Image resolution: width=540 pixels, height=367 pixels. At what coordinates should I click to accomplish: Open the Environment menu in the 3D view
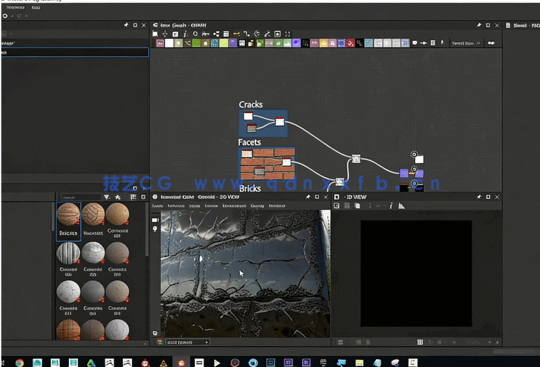pos(234,206)
